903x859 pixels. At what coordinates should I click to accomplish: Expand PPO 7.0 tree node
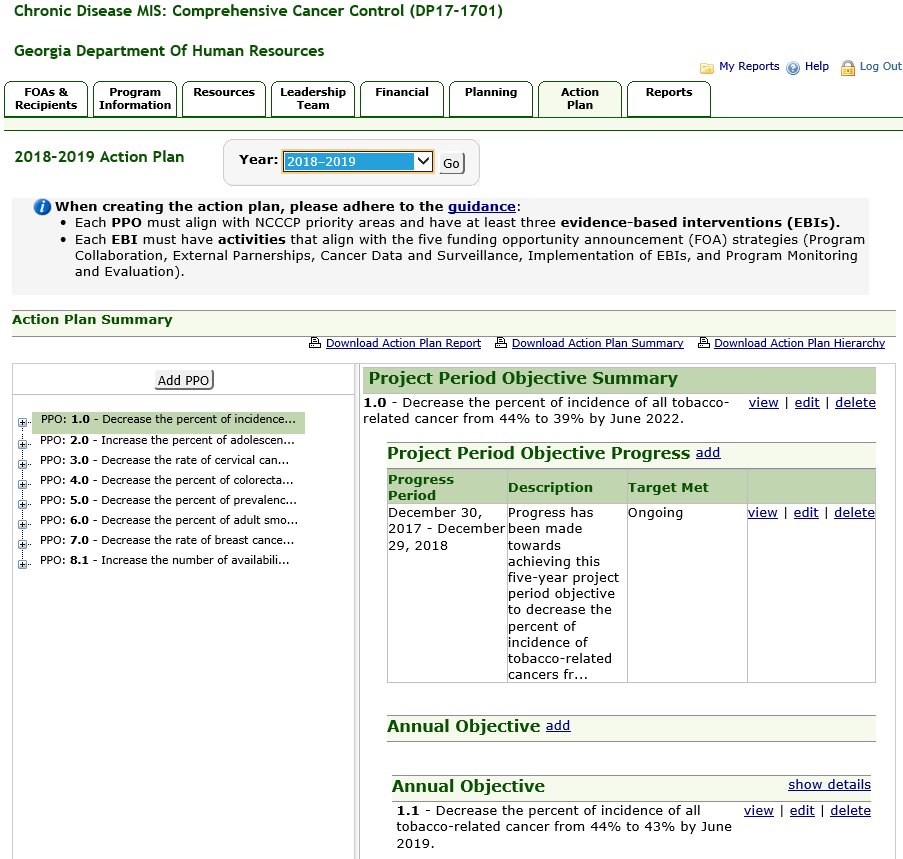pos(22,544)
